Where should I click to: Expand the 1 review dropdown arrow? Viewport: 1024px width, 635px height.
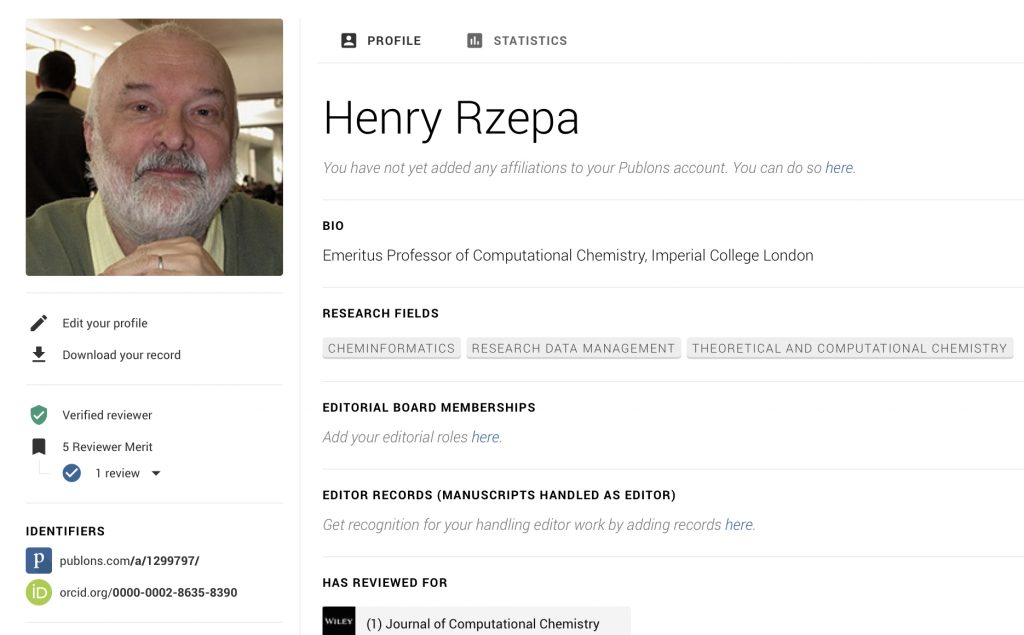156,473
